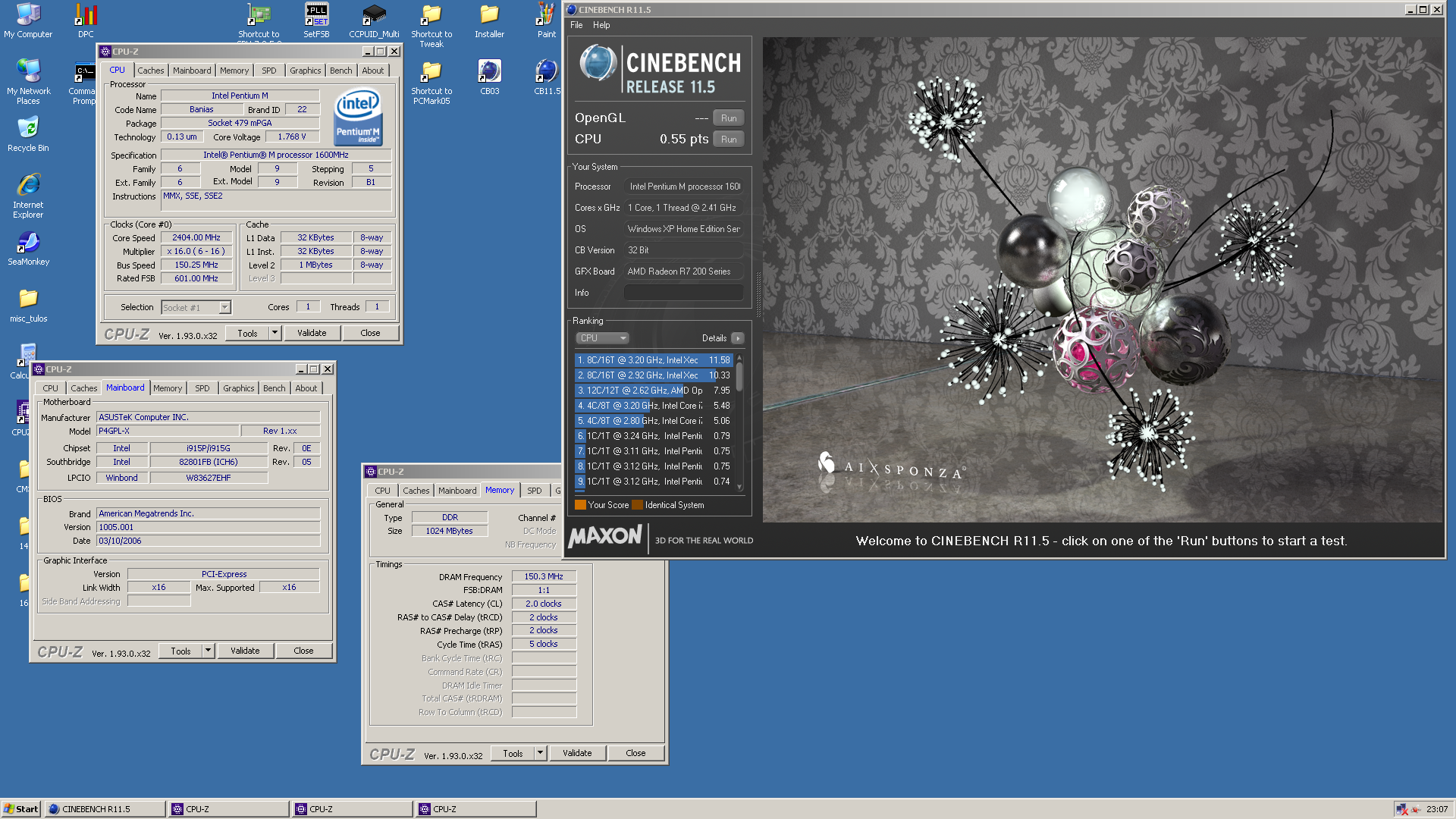Click Tools button in top CPU-Z window
1456x819 pixels.
pos(248,333)
